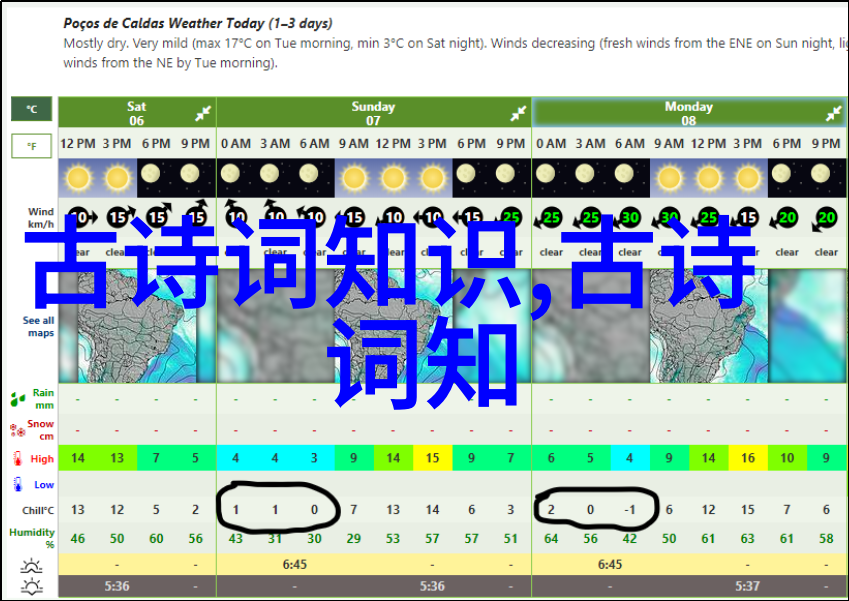
Task: Click the Poços de Caldas Weather Today heading
Action: [x=198, y=23]
